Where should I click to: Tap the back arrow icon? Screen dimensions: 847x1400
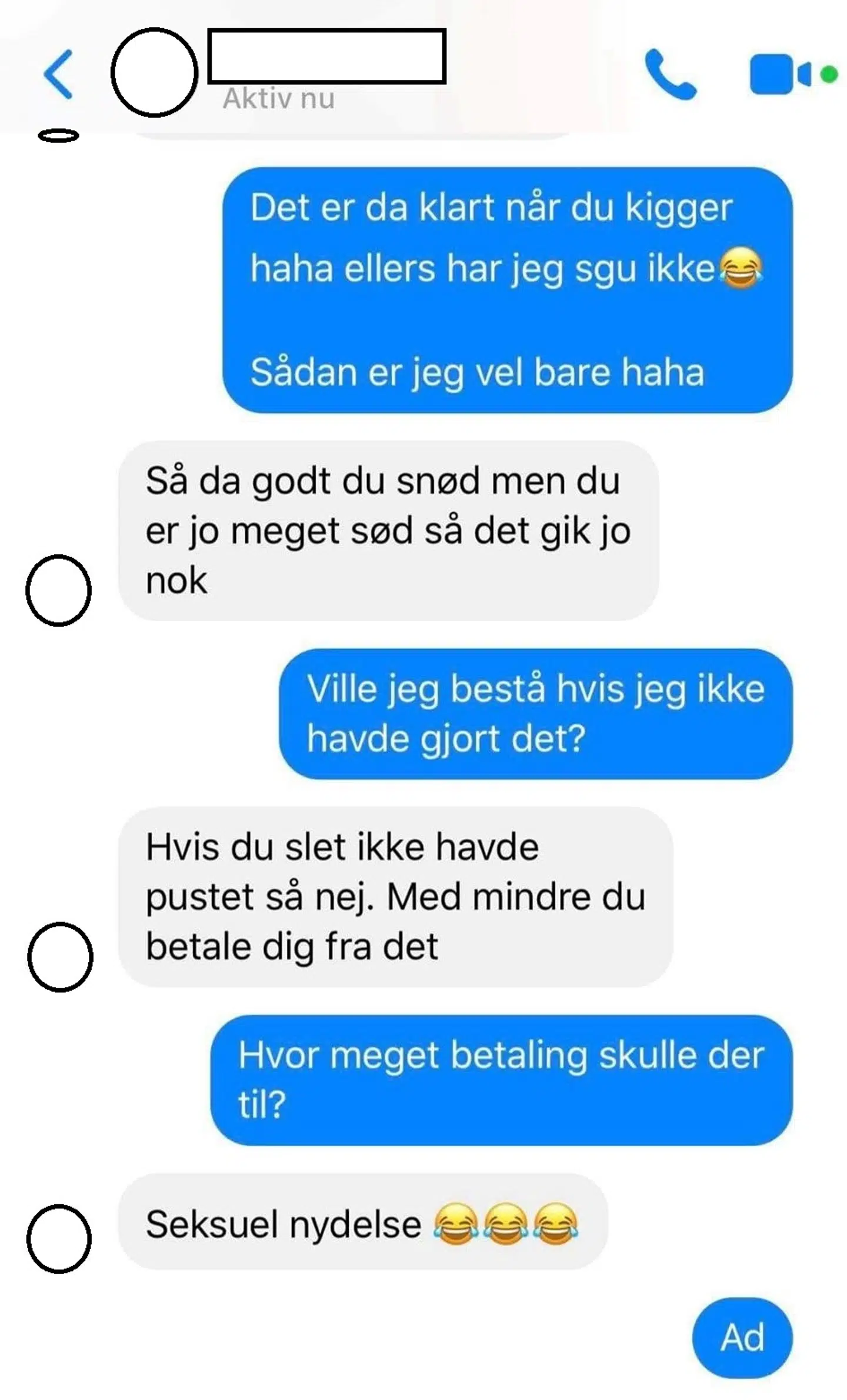pos(58,74)
